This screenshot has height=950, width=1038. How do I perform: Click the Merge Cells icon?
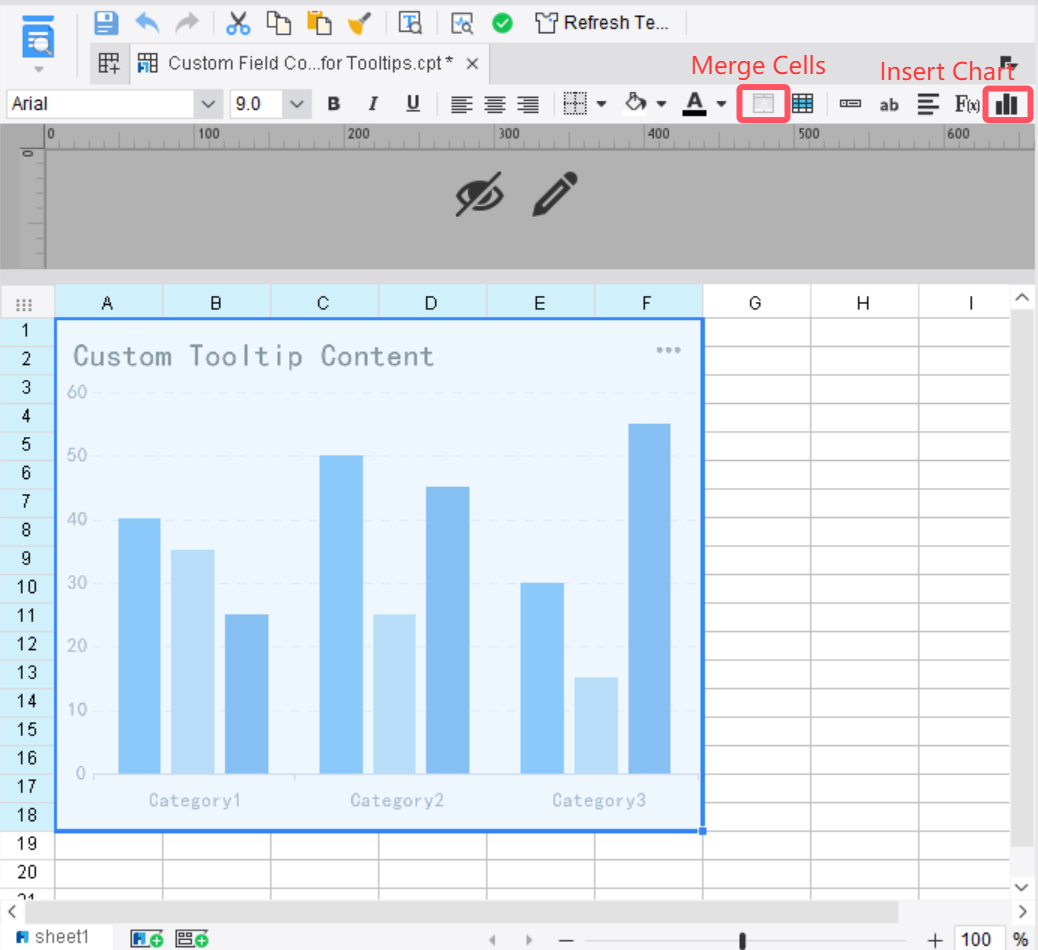[x=763, y=103]
